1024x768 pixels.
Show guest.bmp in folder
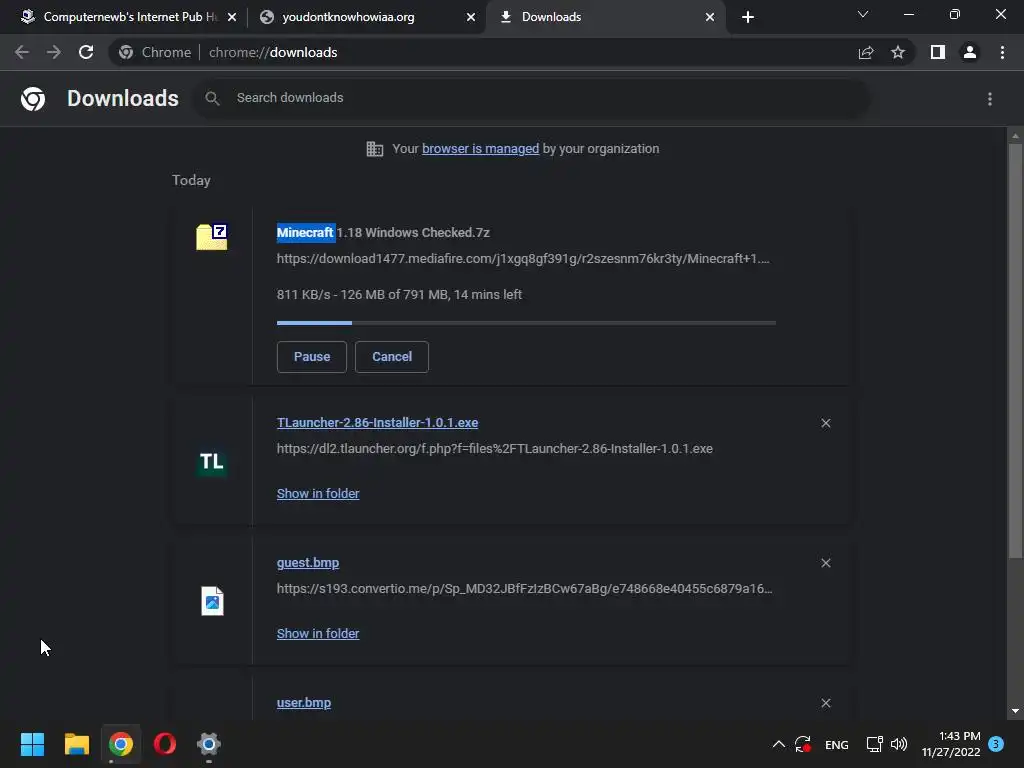pyautogui.click(x=318, y=633)
